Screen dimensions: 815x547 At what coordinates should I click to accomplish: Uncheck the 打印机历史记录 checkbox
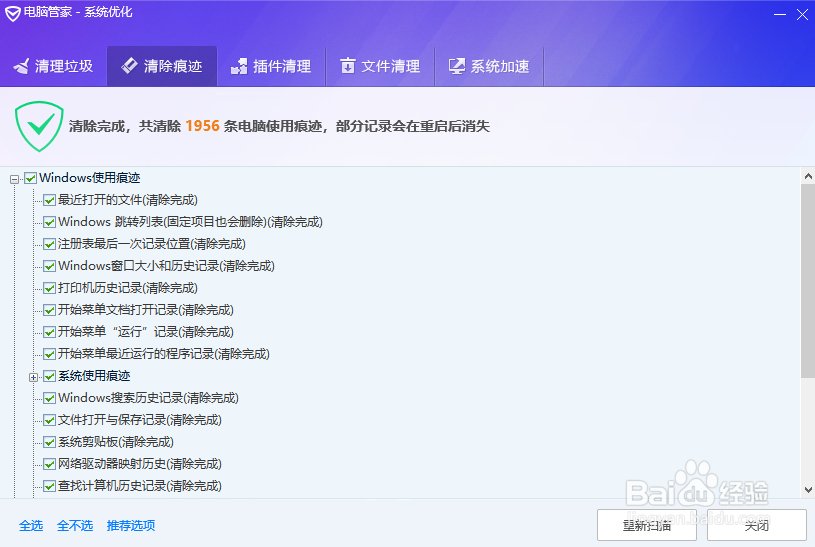[x=49, y=288]
